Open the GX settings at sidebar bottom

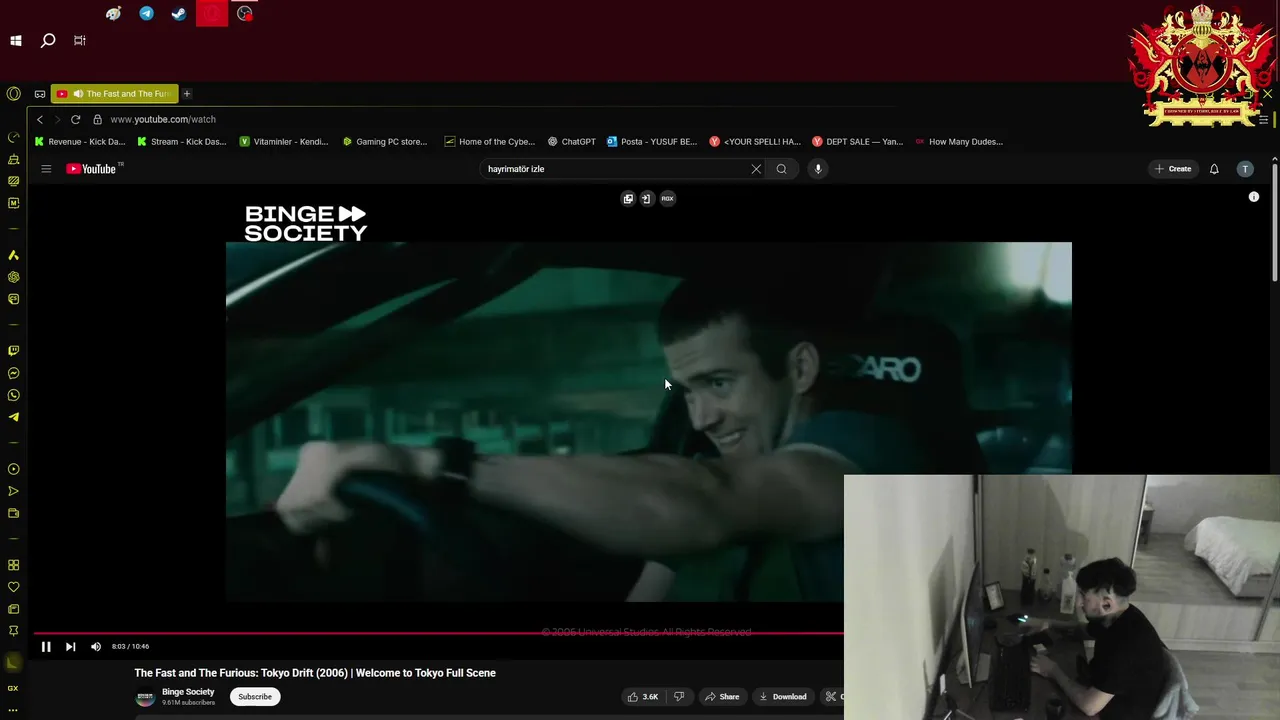13,688
